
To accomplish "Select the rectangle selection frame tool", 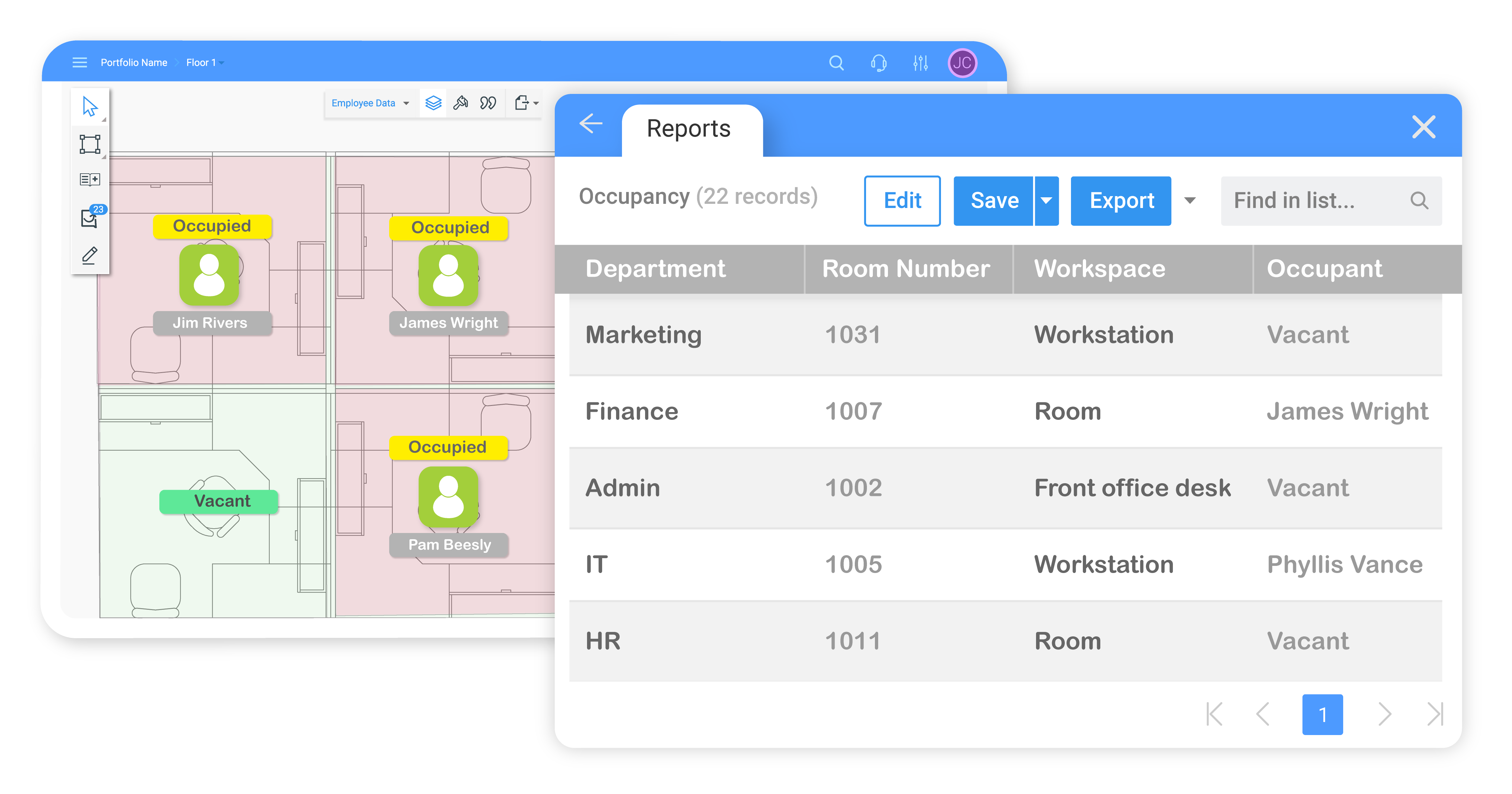I will [x=90, y=144].
